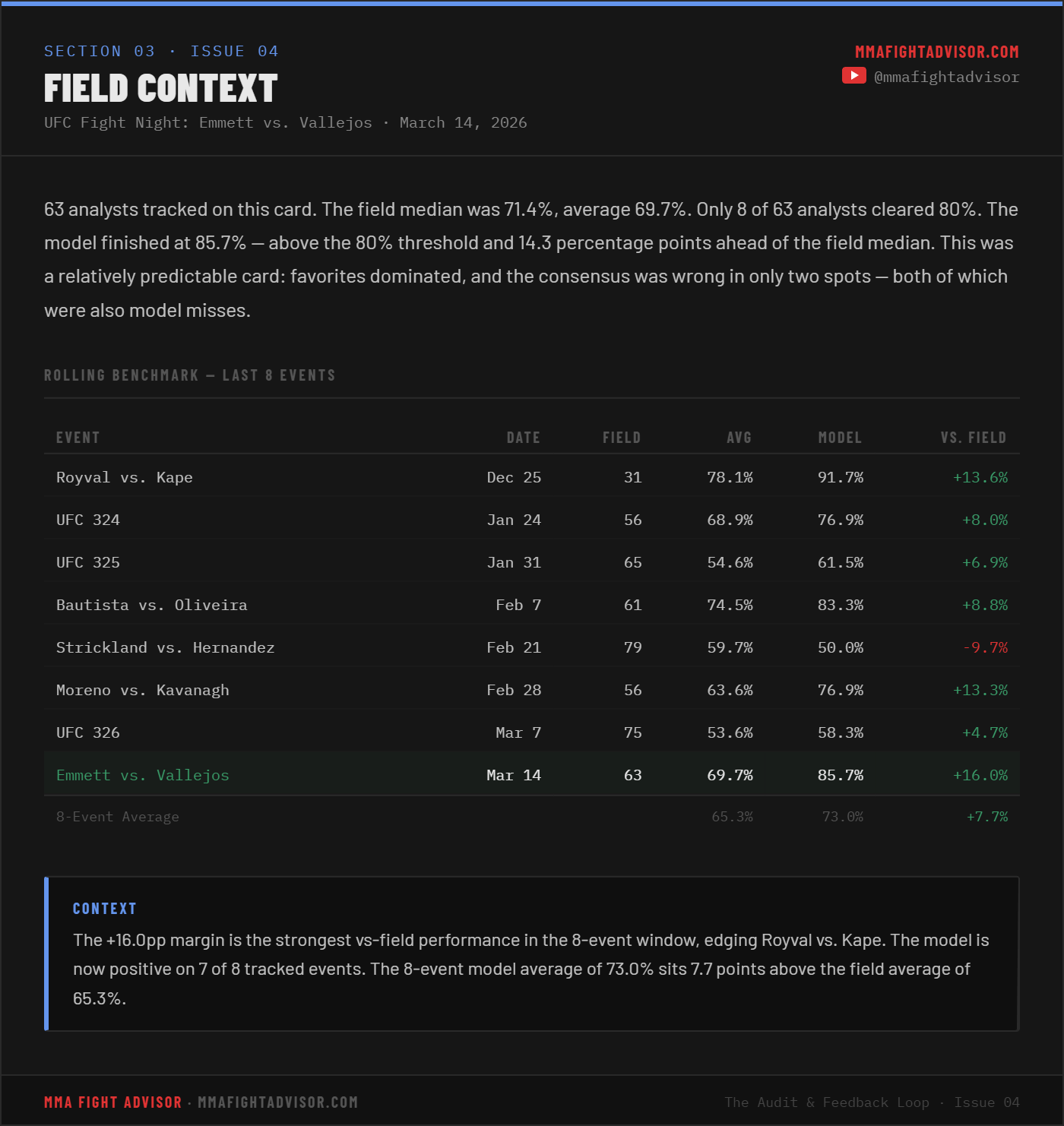The image size is (1064, 1126).
Task: Click the MODEL column header
Action: pyautogui.click(x=840, y=438)
